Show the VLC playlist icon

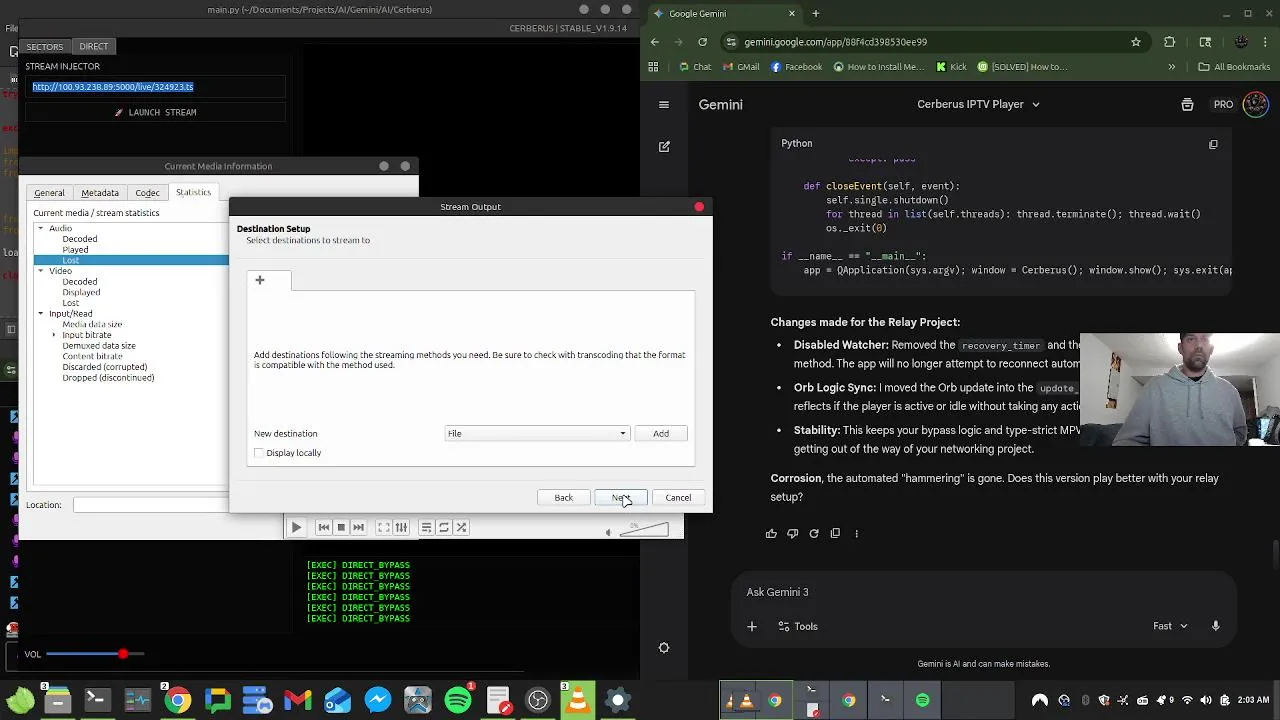(x=426, y=527)
